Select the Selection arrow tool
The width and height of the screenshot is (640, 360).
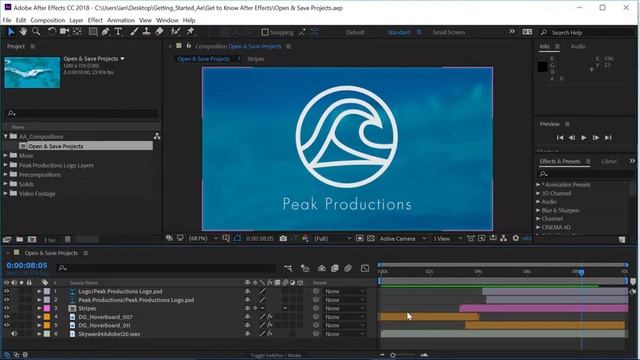[x=11, y=31]
